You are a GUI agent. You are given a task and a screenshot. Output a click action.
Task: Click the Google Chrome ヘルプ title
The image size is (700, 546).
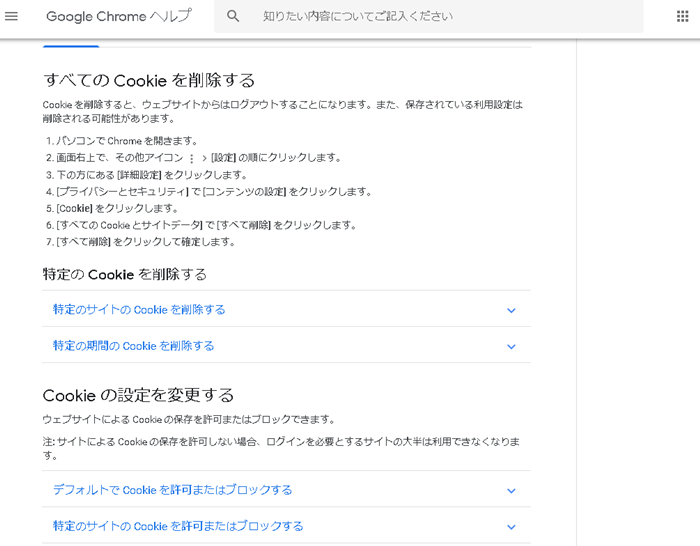tap(119, 17)
